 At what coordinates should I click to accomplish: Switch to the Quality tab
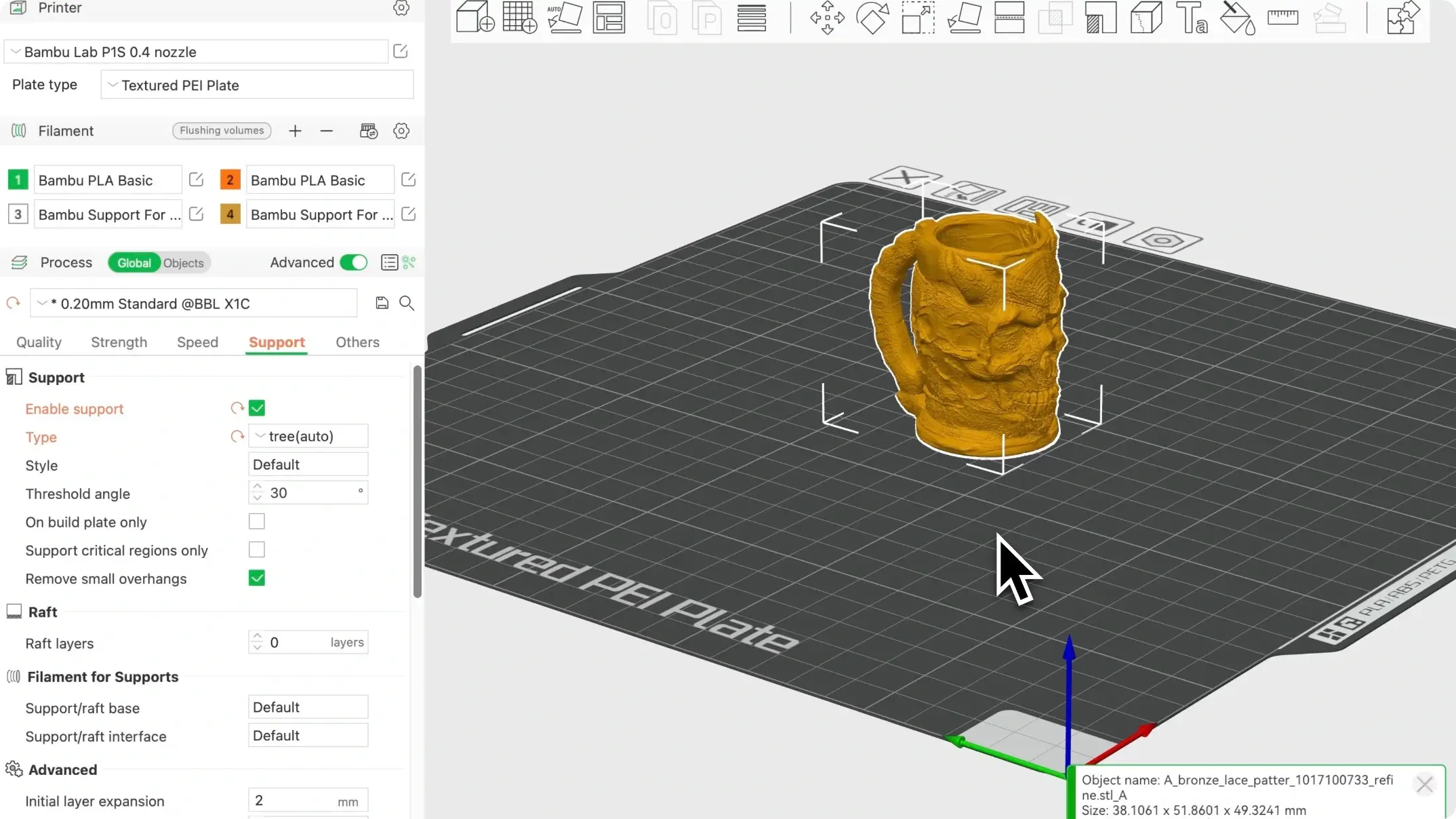click(39, 342)
